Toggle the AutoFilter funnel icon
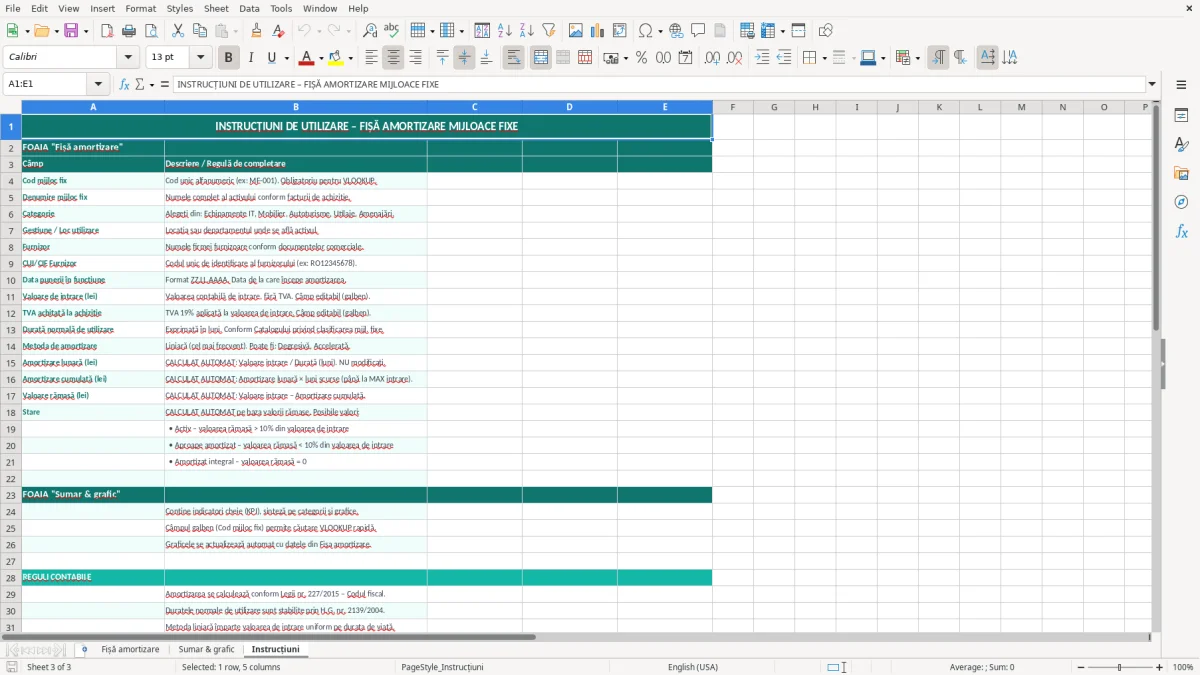Screen dimensions: 1200x675 coord(548,31)
